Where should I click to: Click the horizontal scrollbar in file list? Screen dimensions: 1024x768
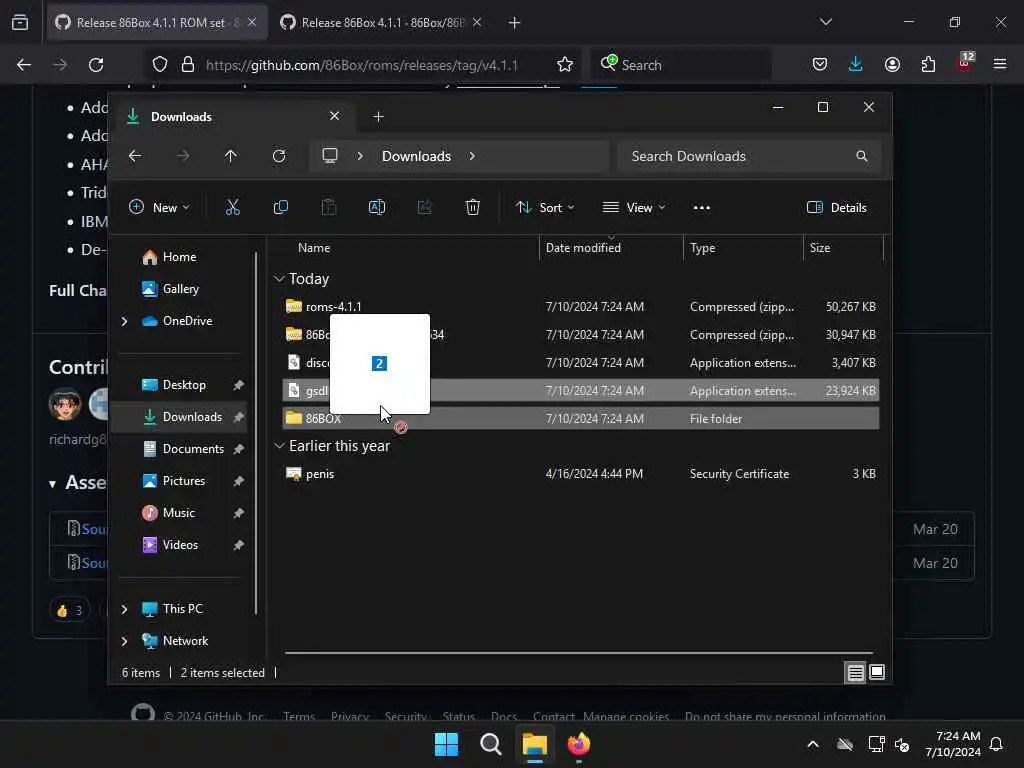pos(579,652)
